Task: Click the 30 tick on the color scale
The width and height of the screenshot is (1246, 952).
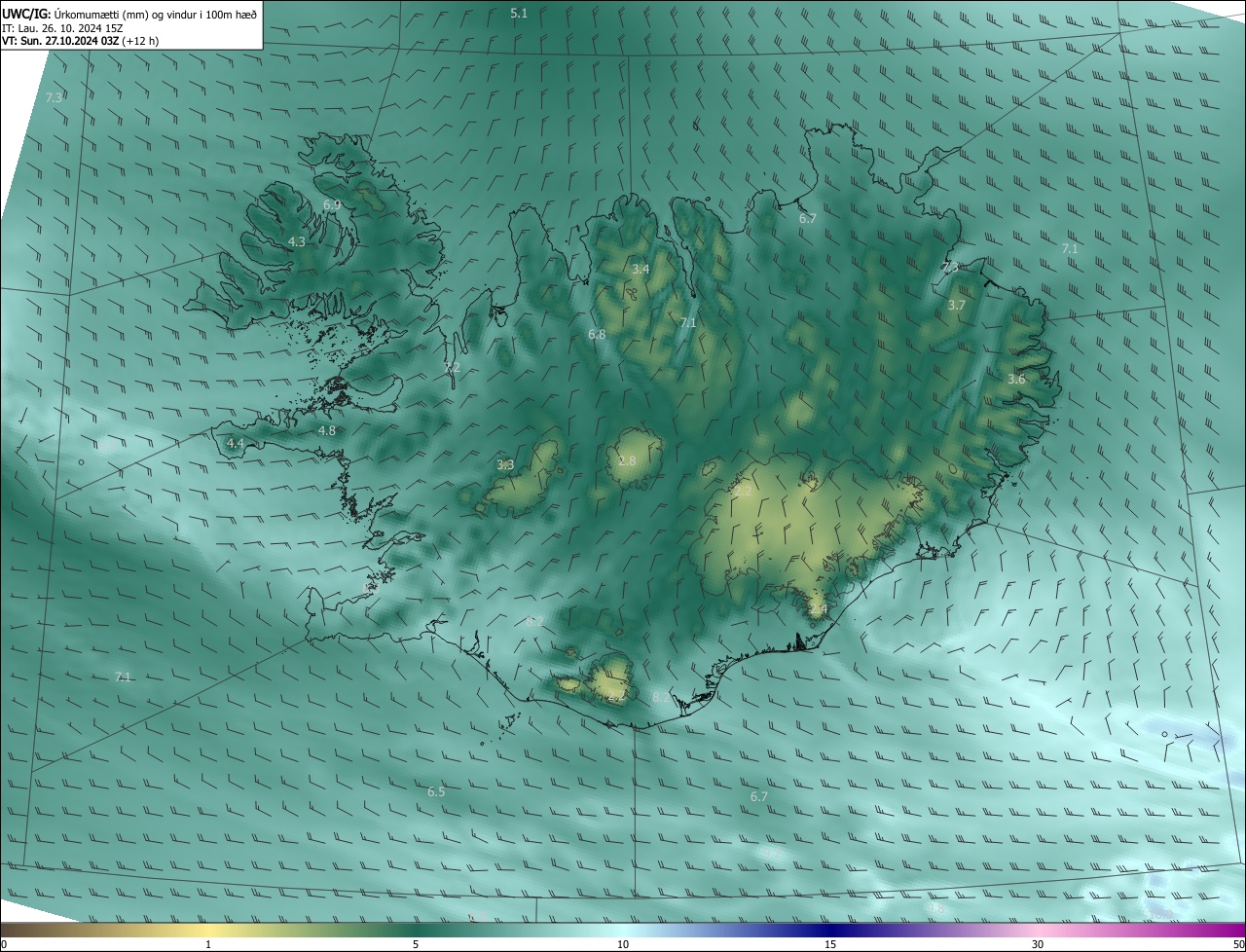Action: coord(1038,944)
